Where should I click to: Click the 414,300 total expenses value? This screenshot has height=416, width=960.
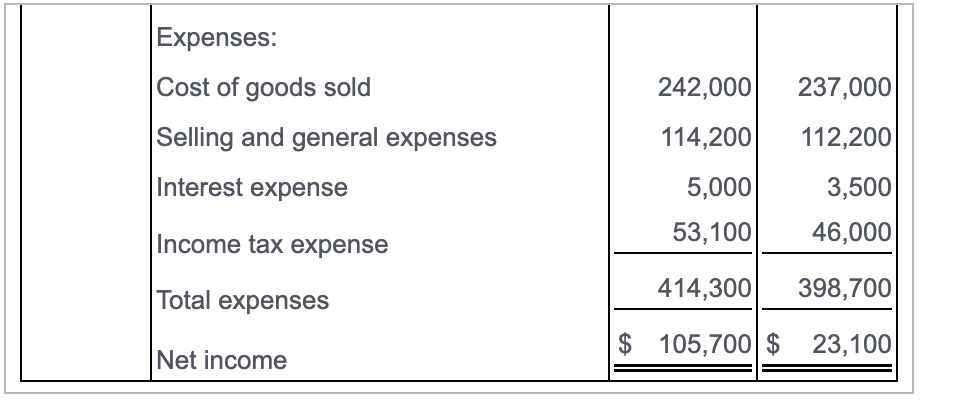click(x=705, y=287)
